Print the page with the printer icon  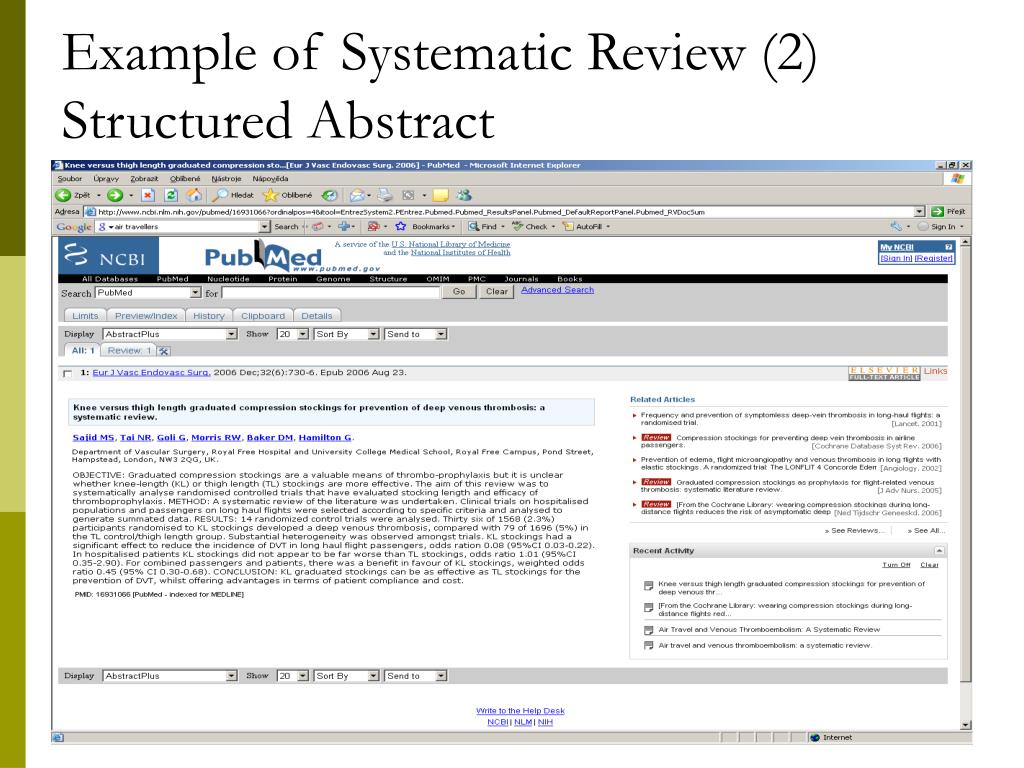[x=385, y=195]
